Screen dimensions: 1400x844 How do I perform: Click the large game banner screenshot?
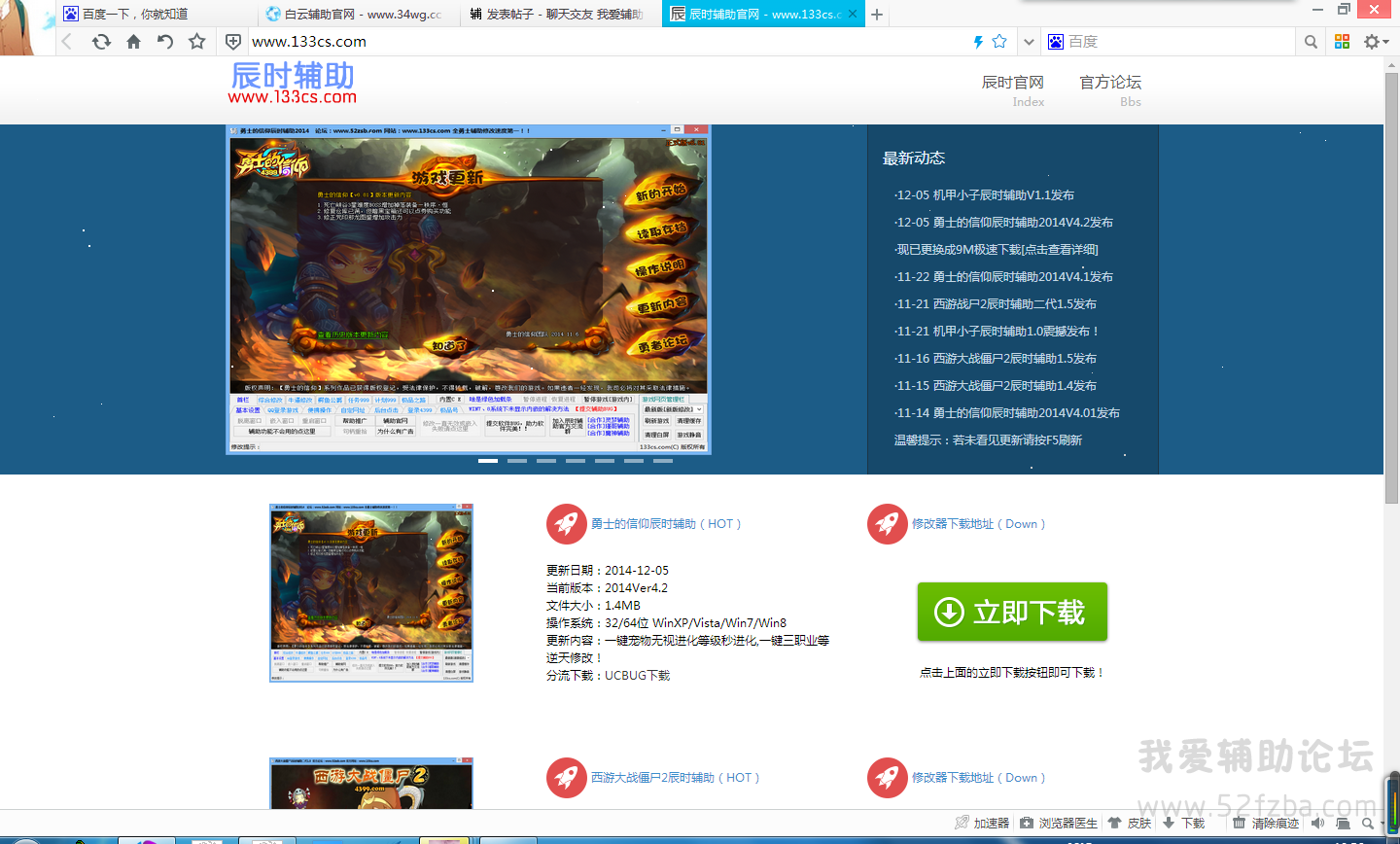click(469, 289)
